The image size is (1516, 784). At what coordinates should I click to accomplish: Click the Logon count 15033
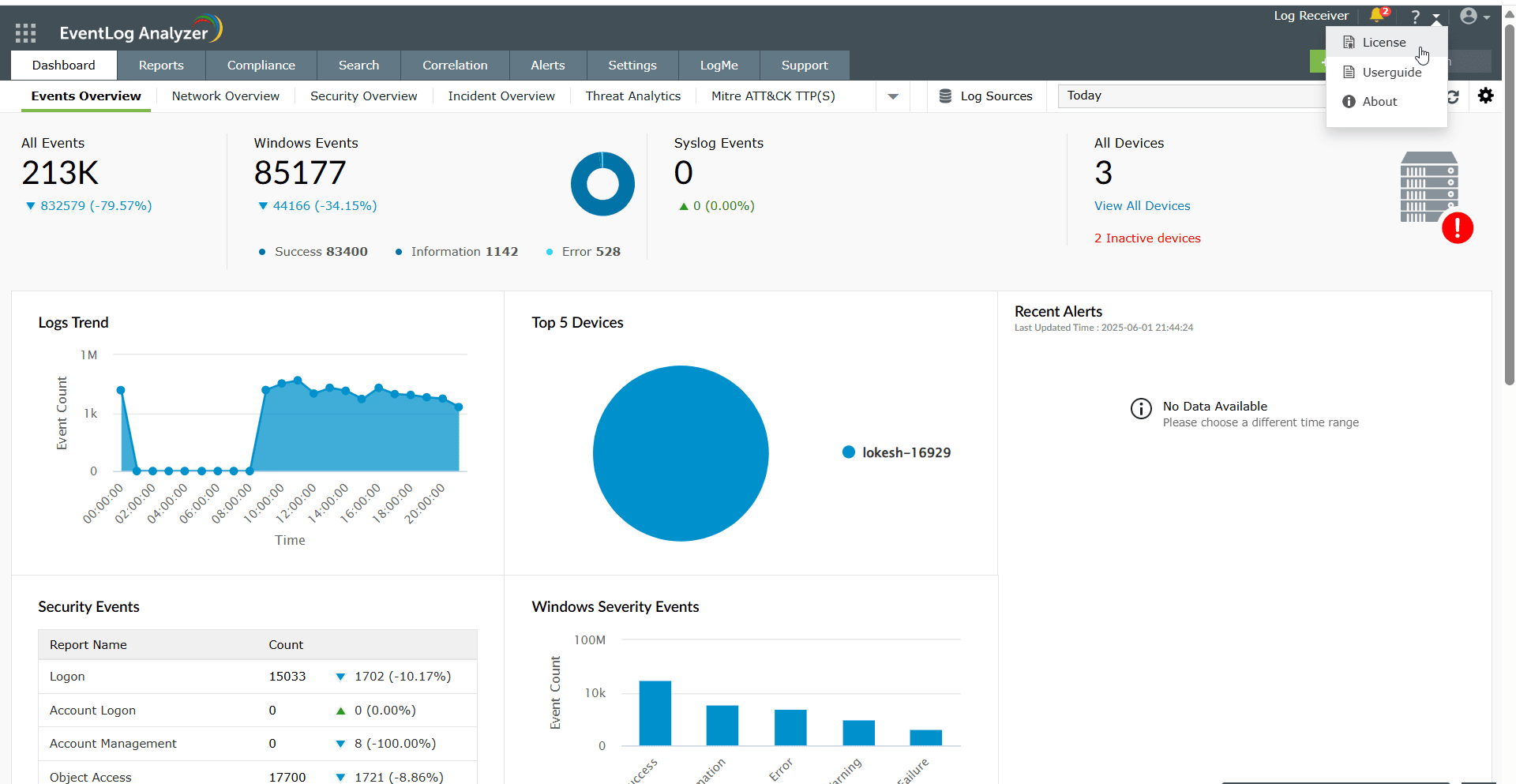click(x=287, y=677)
